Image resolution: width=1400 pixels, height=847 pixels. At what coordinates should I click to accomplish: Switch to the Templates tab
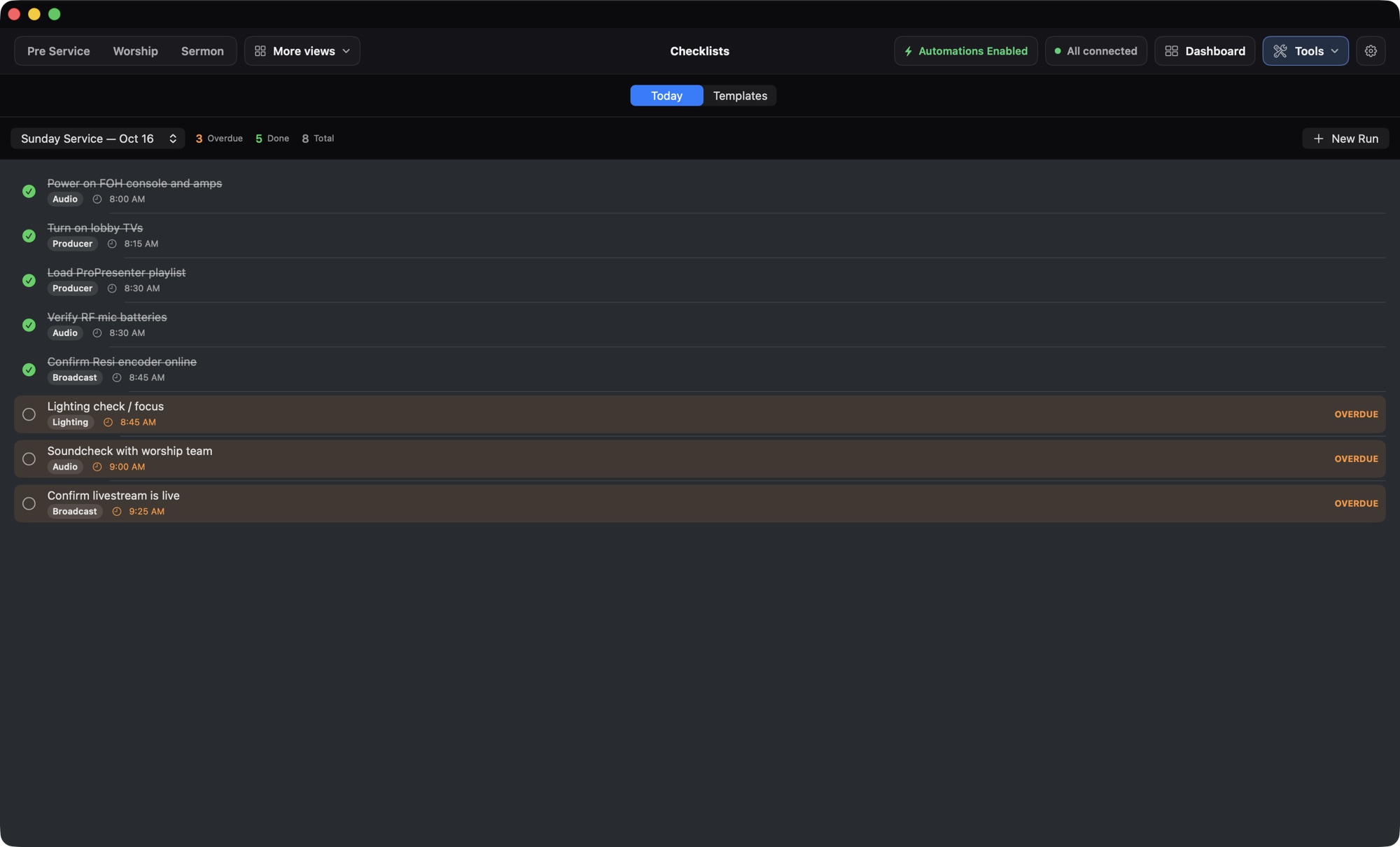pyautogui.click(x=740, y=96)
